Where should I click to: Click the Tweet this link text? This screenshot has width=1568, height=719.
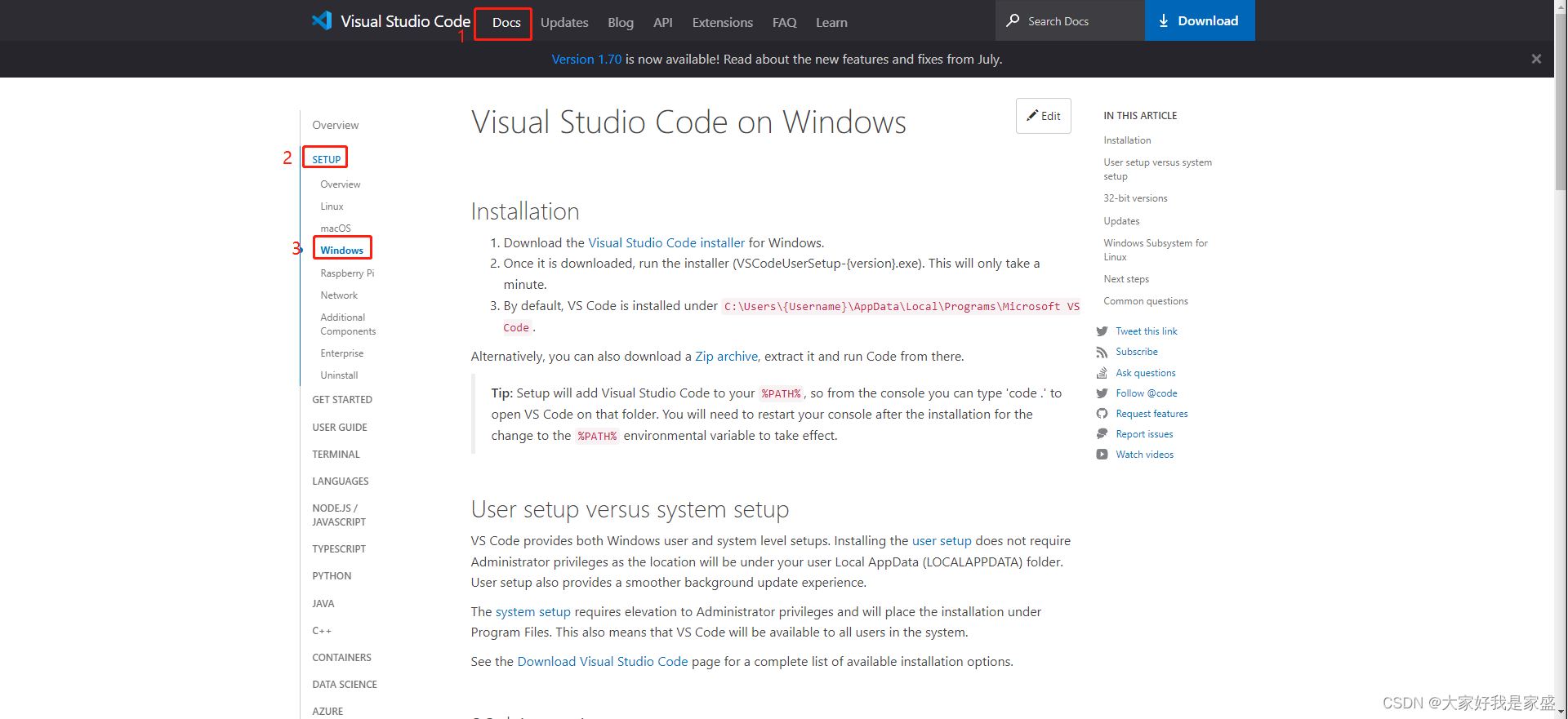(x=1147, y=331)
